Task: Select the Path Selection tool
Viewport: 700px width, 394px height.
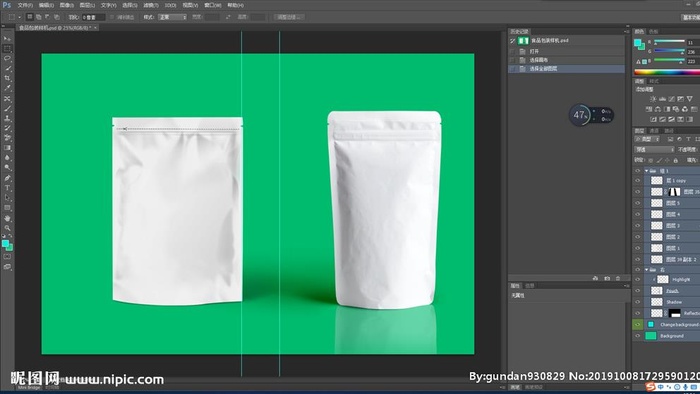Action: pyautogui.click(x=7, y=198)
